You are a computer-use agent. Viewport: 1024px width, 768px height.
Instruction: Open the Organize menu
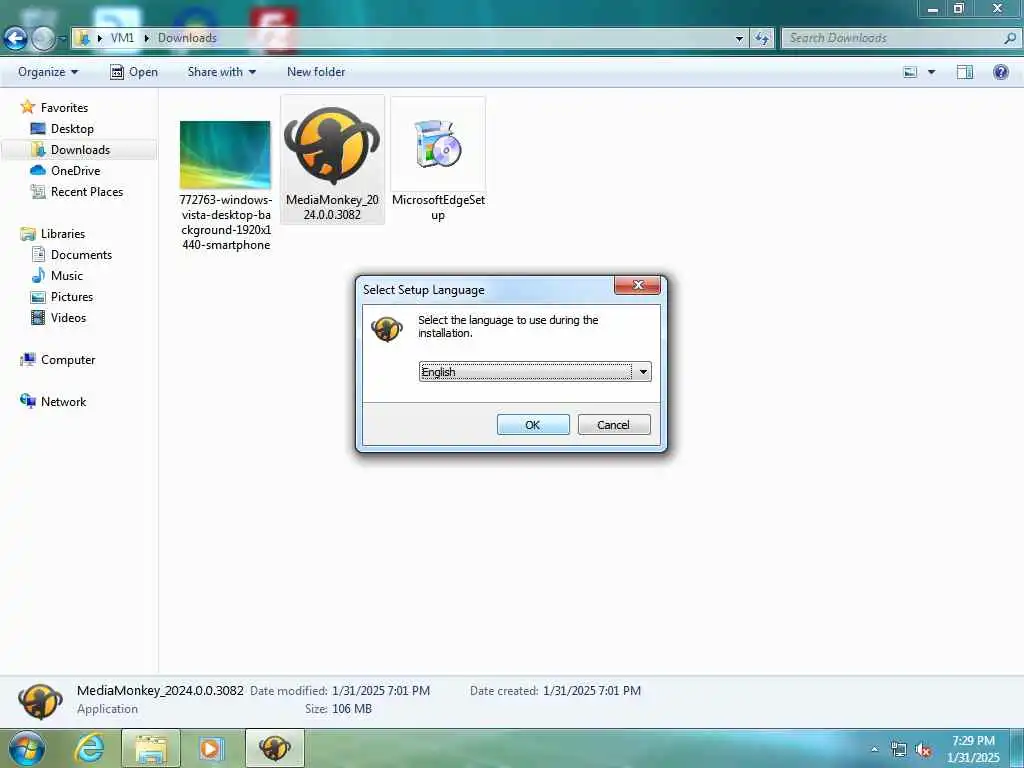click(x=48, y=72)
